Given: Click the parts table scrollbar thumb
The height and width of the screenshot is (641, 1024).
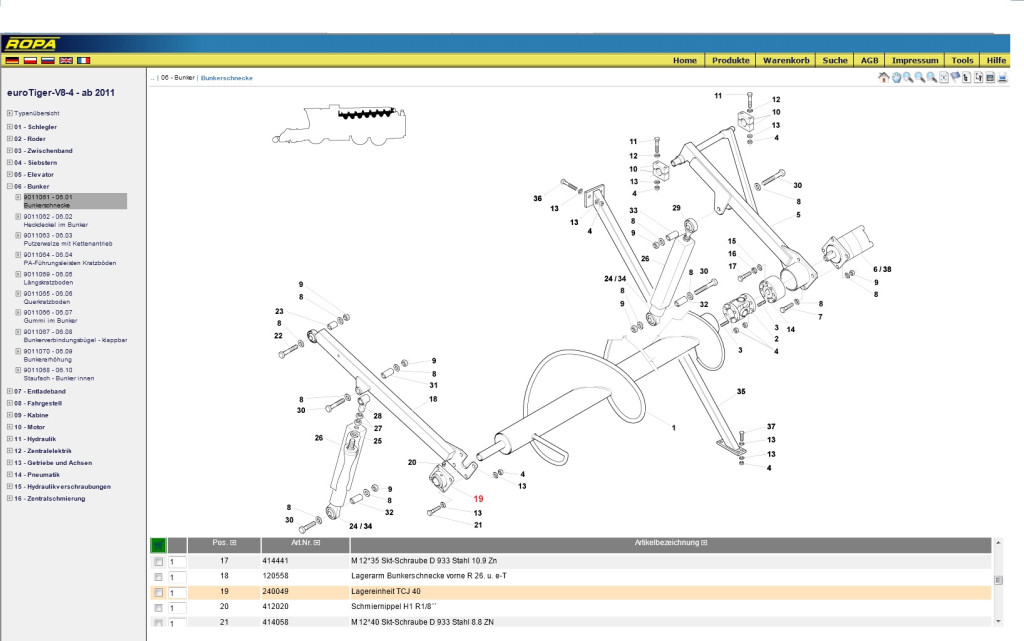Looking at the screenshot, I should coord(998,580).
